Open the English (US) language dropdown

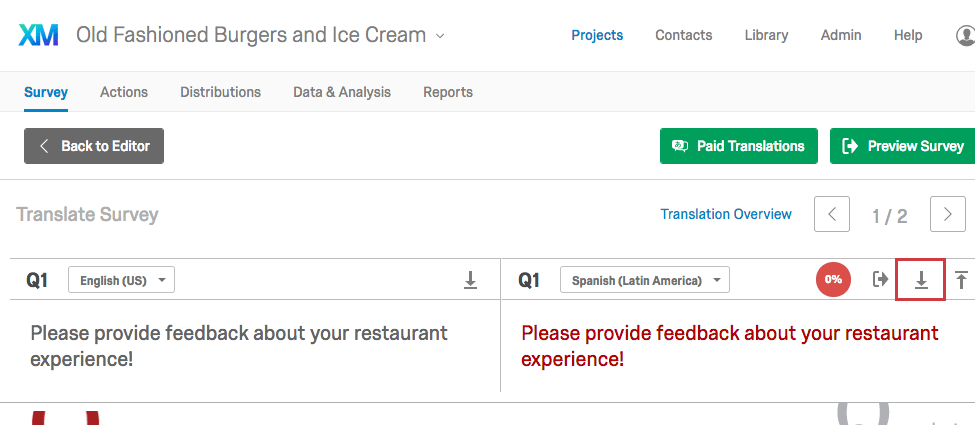[x=121, y=280]
